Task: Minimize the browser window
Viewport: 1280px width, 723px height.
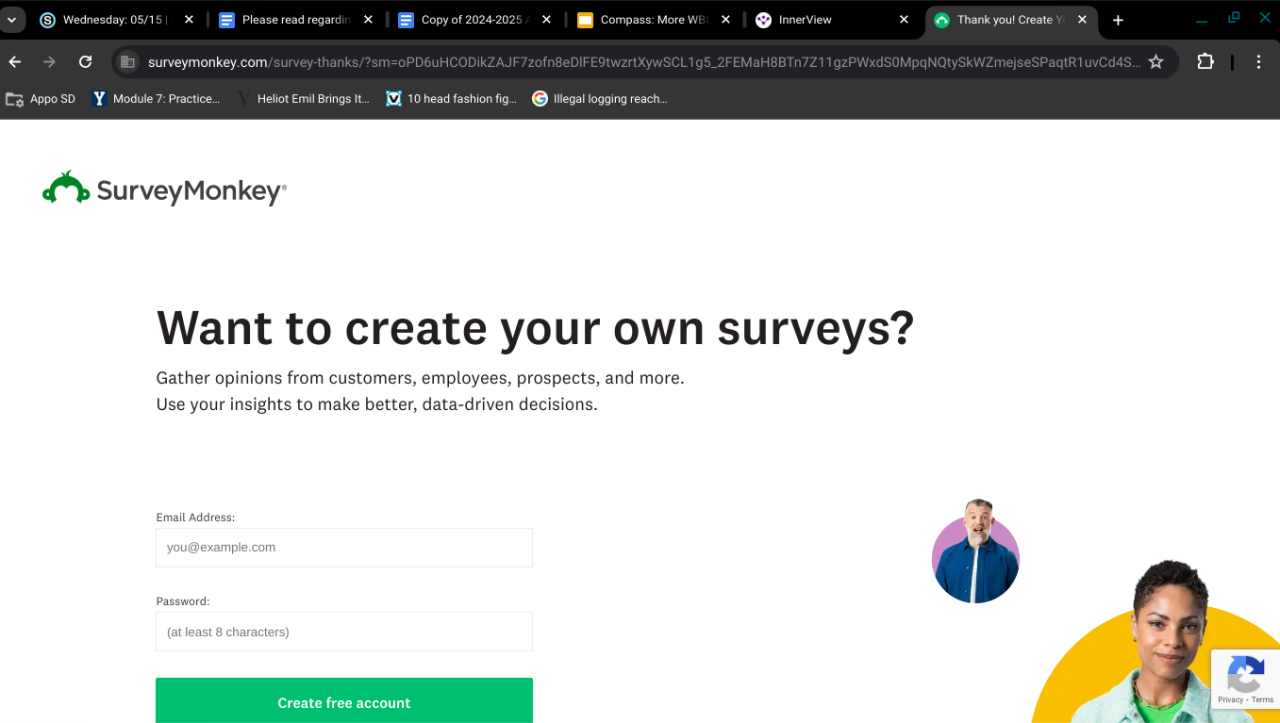Action: 1201,19
